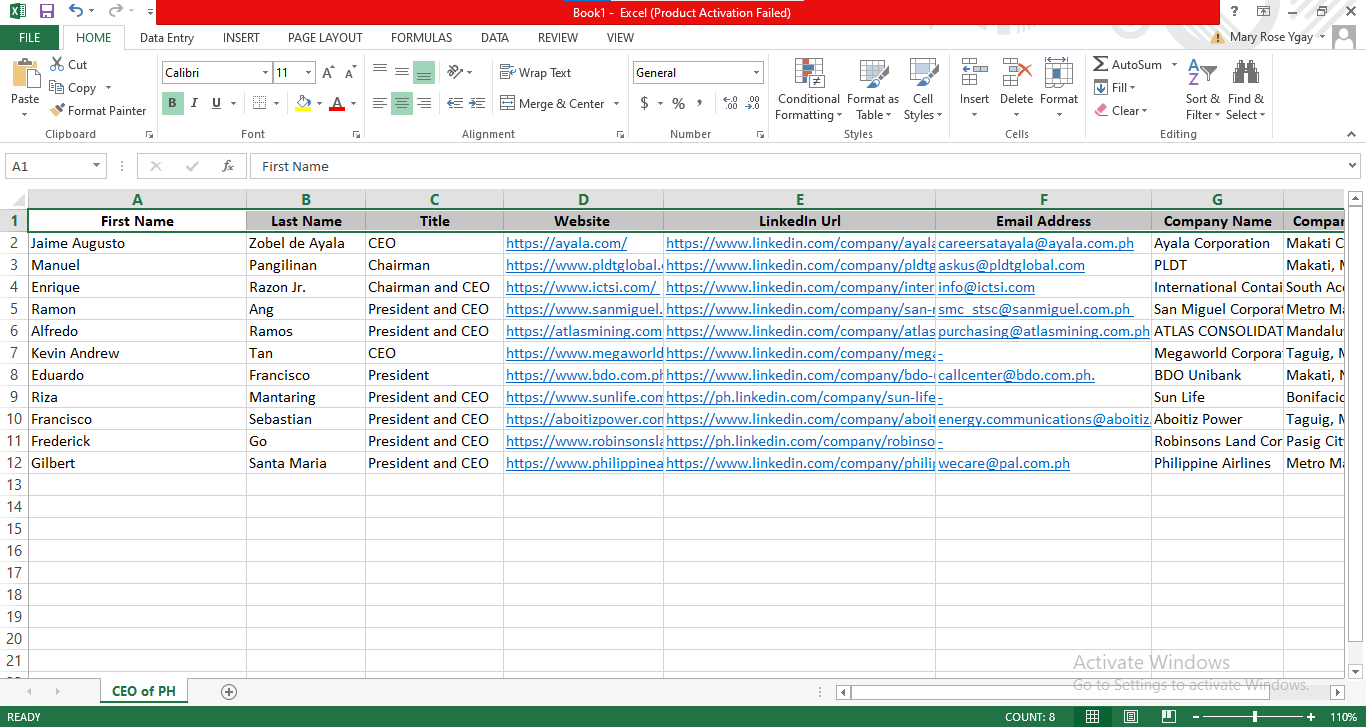The image size is (1366, 727).
Task: Apply percent style number format
Action: tap(678, 103)
